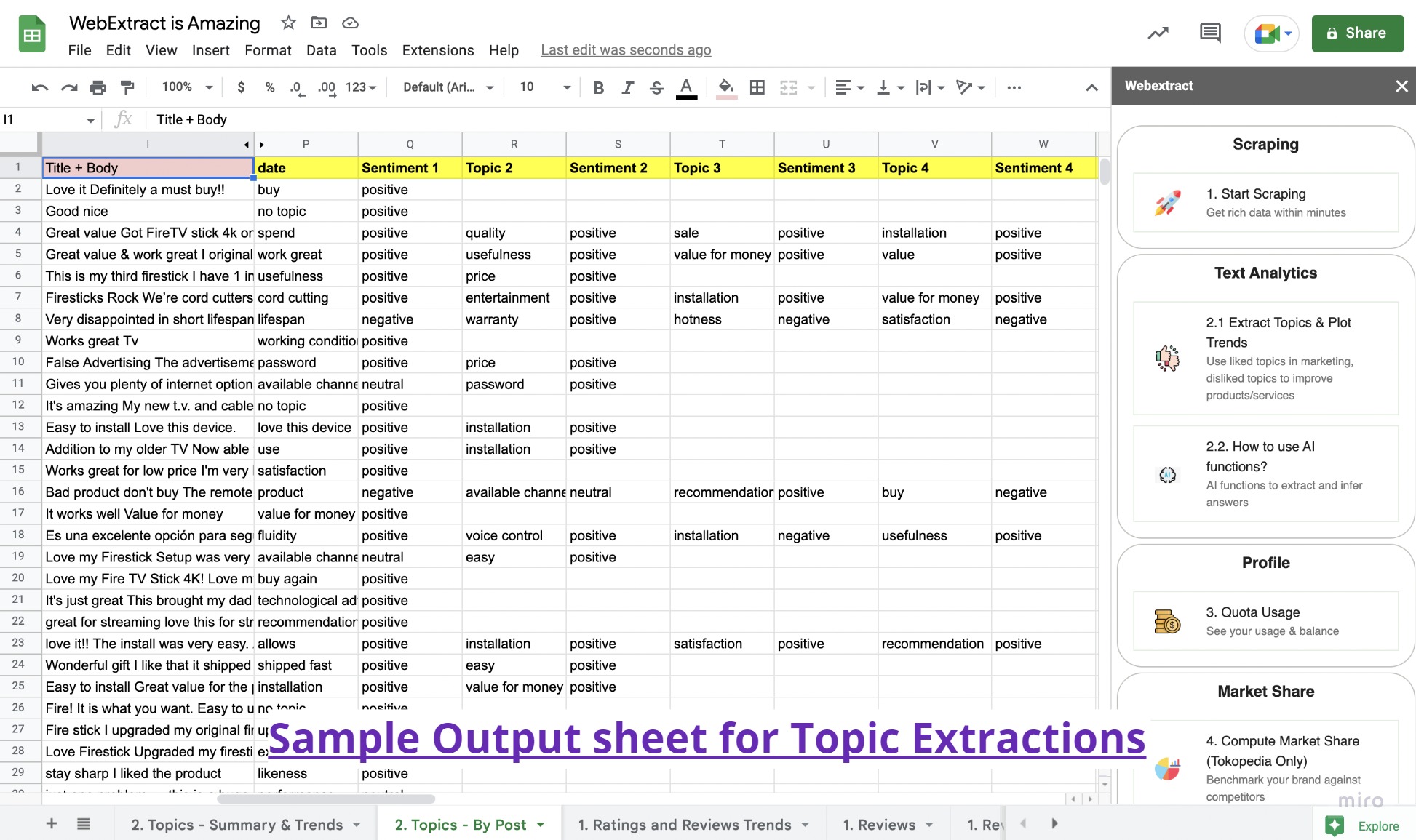The image size is (1416, 840).
Task: Toggle italic formatting
Action: tap(627, 88)
